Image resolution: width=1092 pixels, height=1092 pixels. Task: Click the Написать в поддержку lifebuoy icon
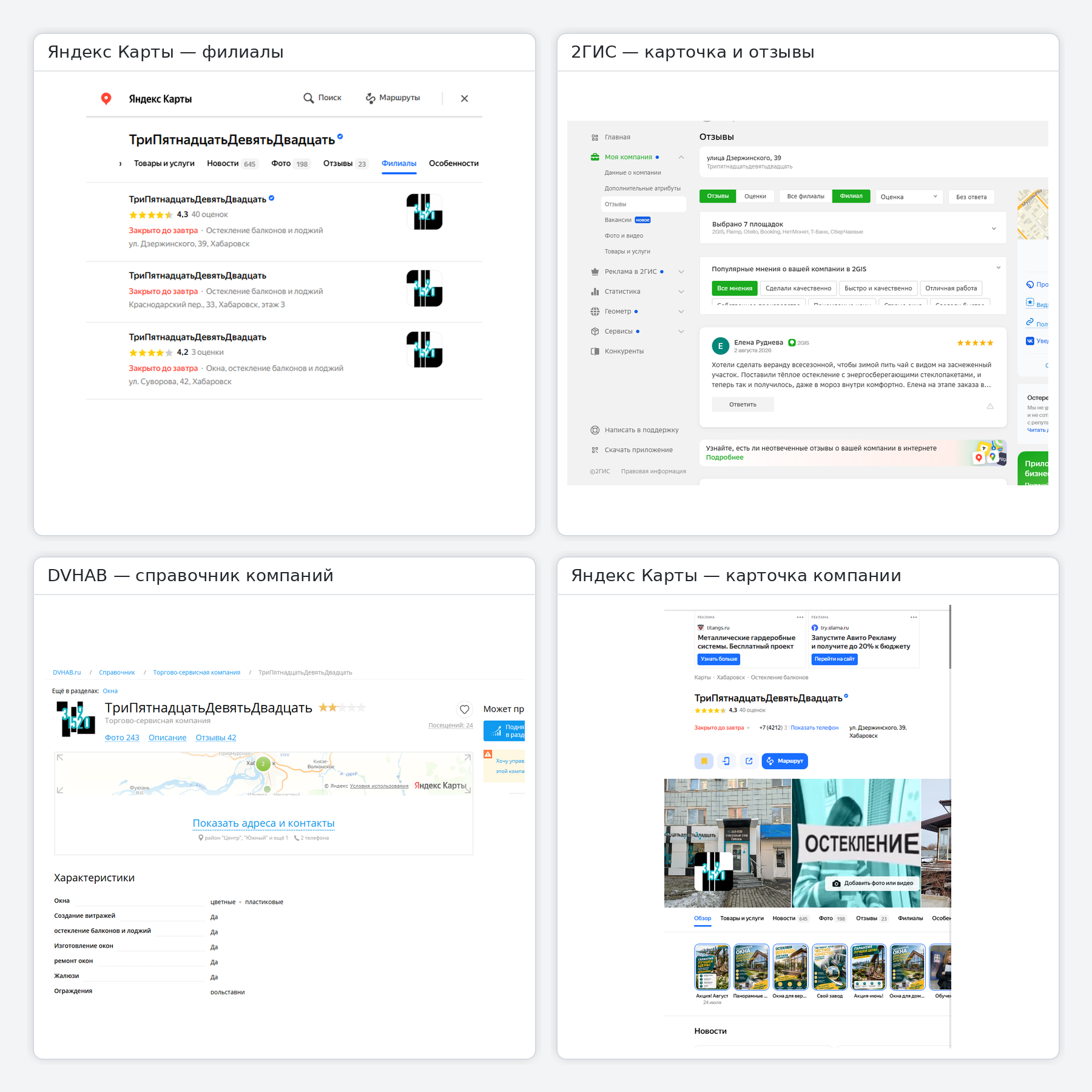[595, 430]
